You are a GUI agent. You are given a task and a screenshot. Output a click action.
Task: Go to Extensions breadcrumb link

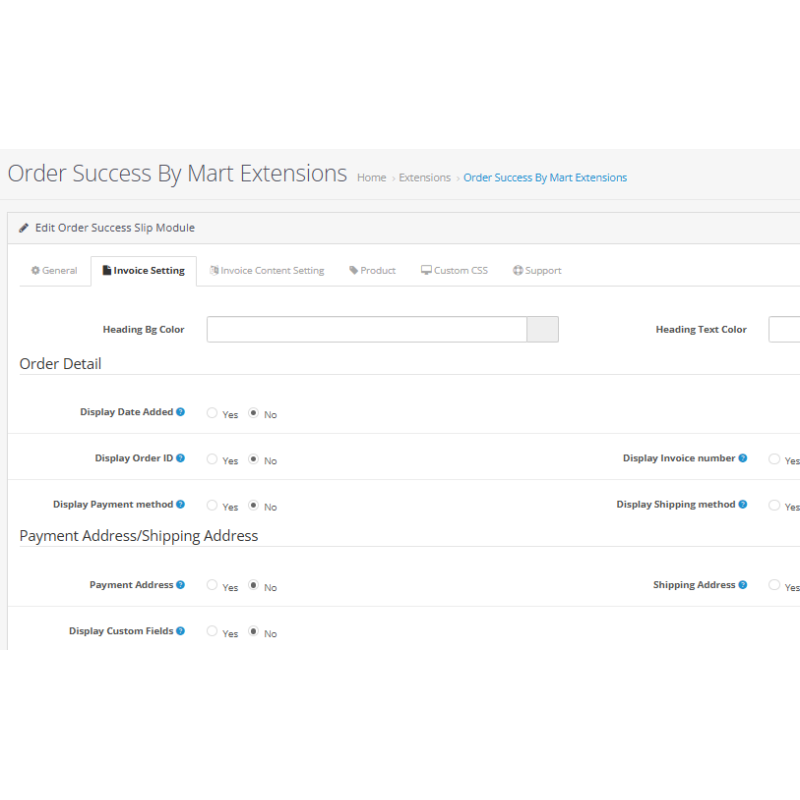click(x=424, y=178)
